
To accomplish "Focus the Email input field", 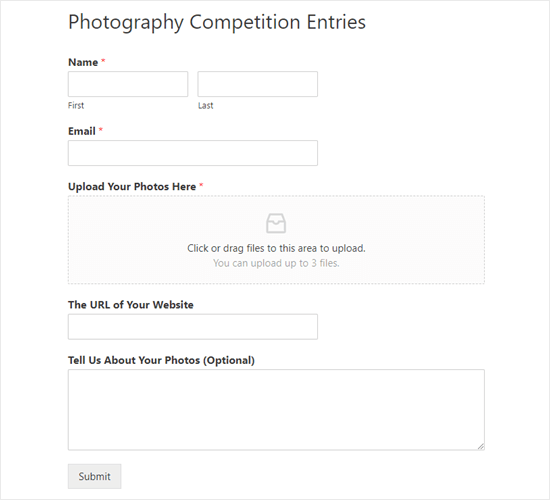I will [193, 153].
